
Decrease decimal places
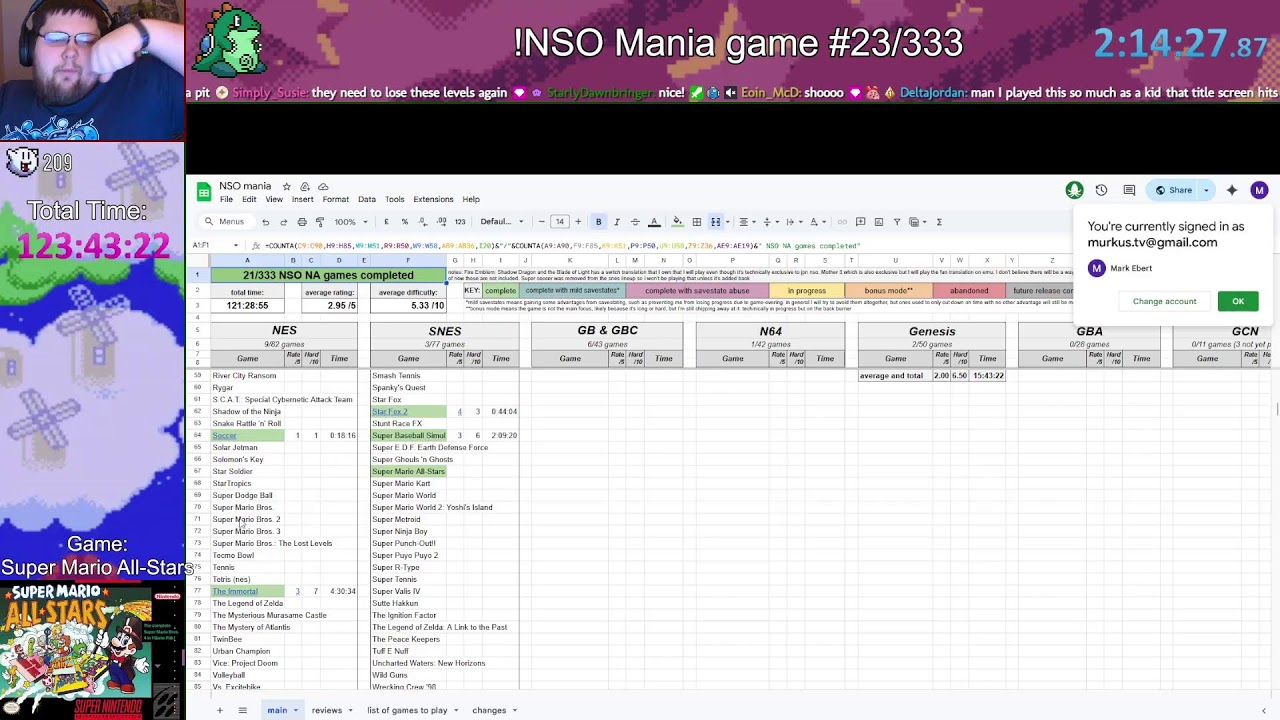click(422, 222)
